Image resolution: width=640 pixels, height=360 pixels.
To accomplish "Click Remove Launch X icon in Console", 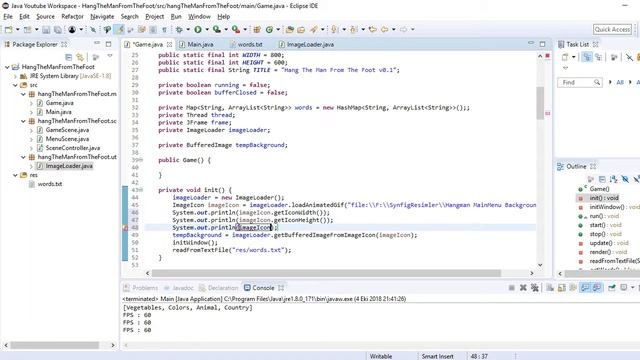I will pyautogui.click(x=523, y=288).
